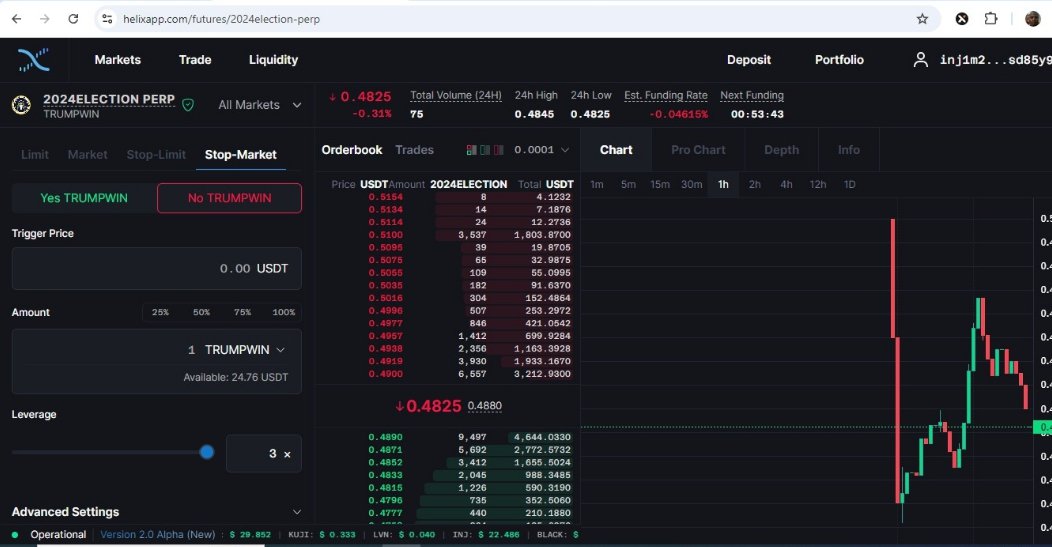Open TRUMPWIN amount unit dropdown
The image size is (1052, 547).
[245, 350]
